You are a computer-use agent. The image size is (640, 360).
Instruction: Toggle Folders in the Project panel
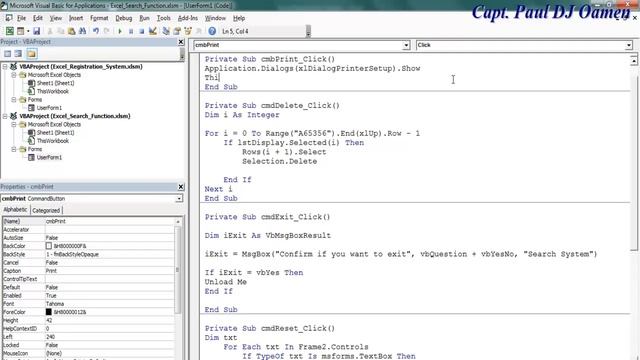pyautogui.click(x=32, y=54)
